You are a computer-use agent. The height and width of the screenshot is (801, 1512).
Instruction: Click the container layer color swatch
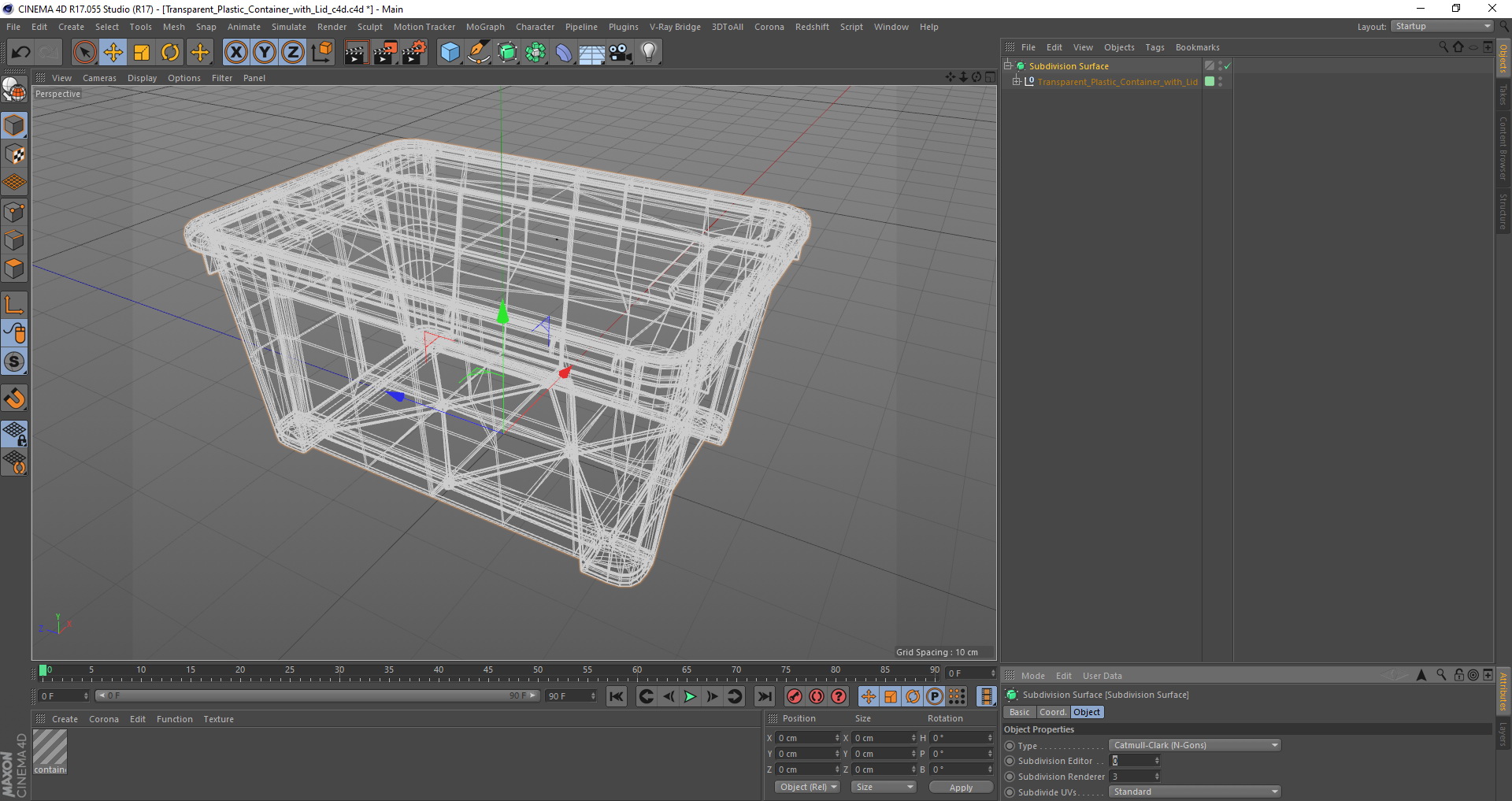click(1210, 81)
